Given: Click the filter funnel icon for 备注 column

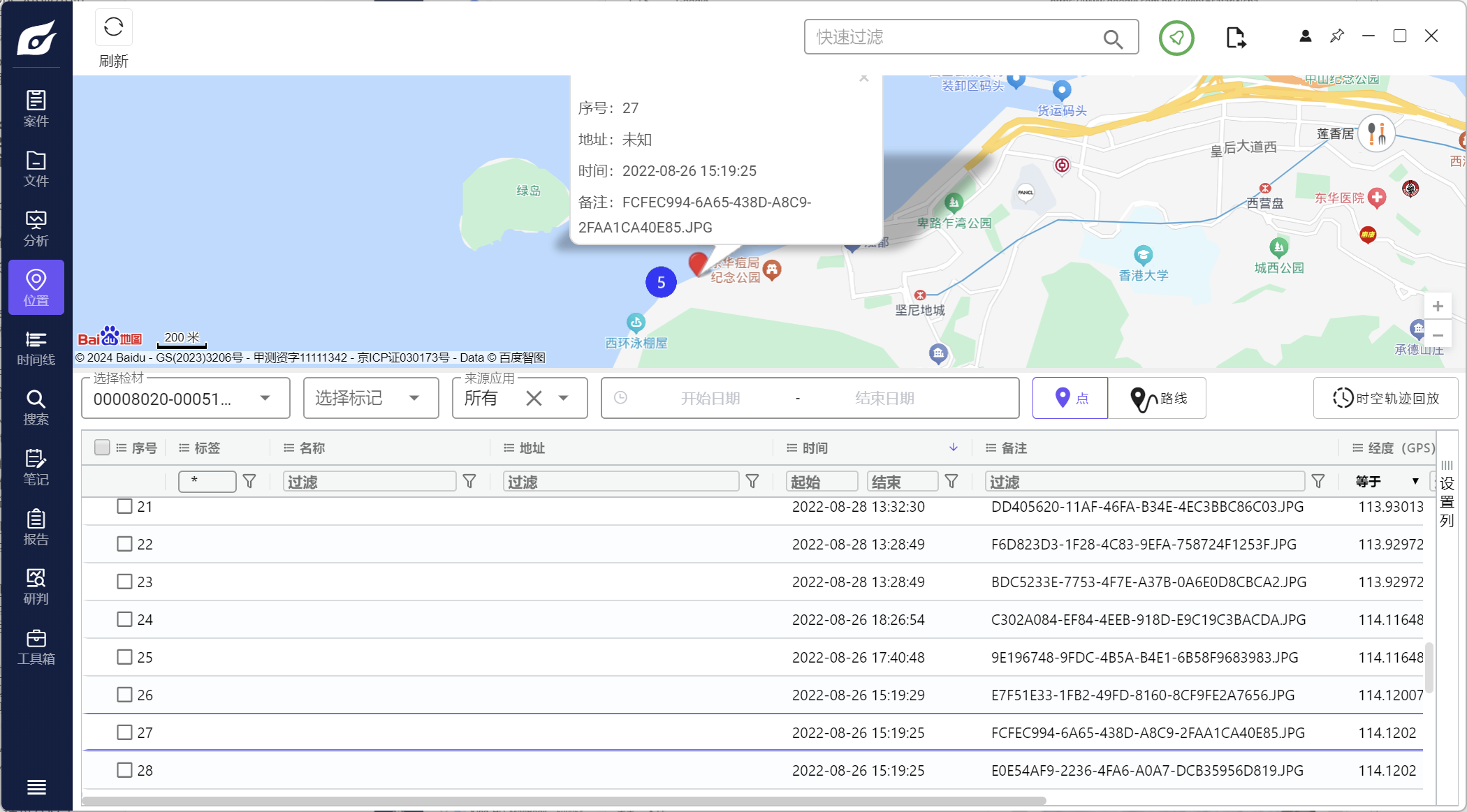Looking at the screenshot, I should click(1318, 481).
